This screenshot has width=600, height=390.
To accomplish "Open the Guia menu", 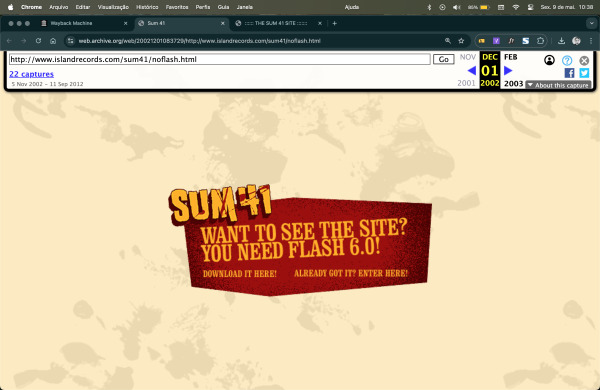I will pos(223,7).
